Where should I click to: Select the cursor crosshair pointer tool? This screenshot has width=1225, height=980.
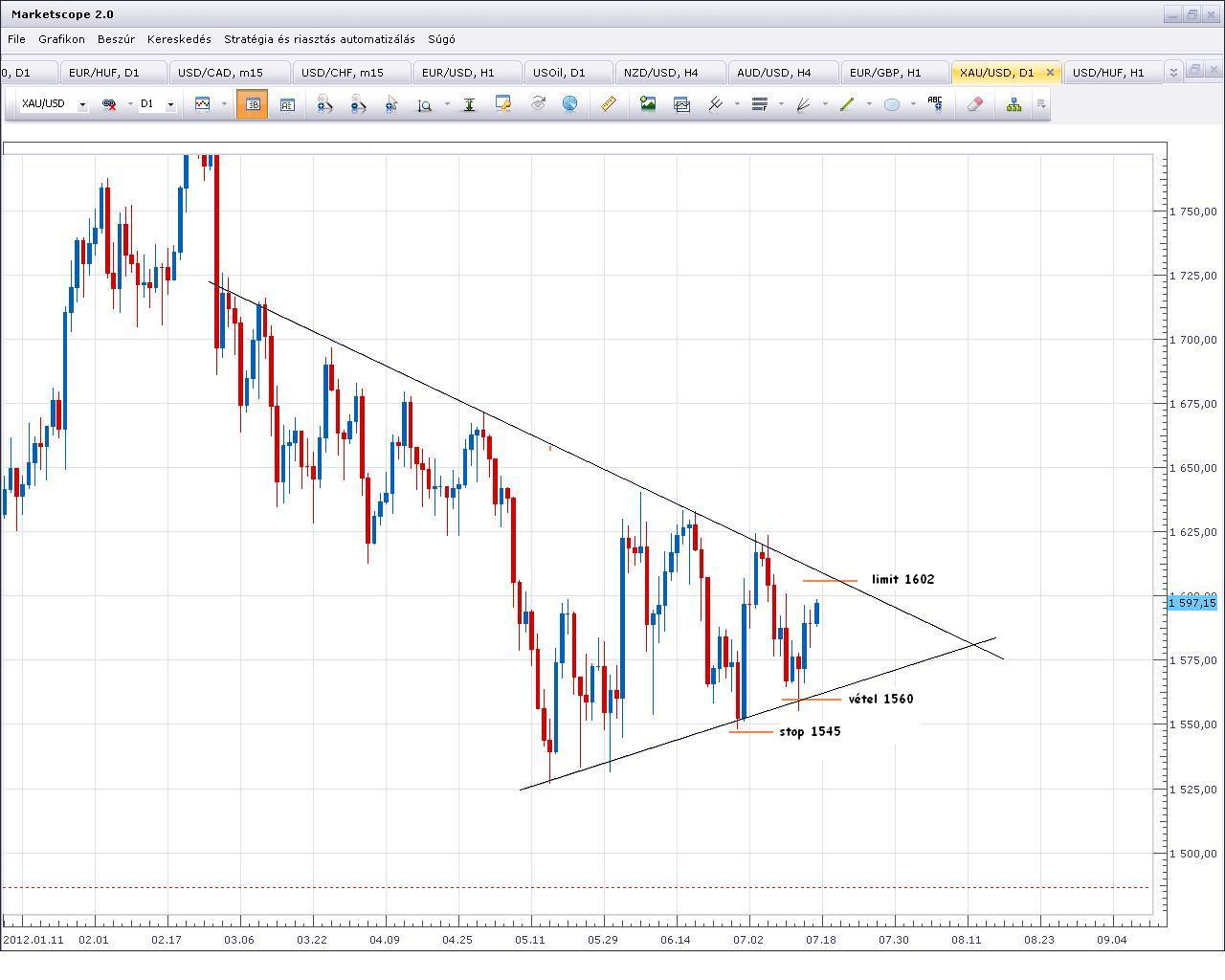390,103
